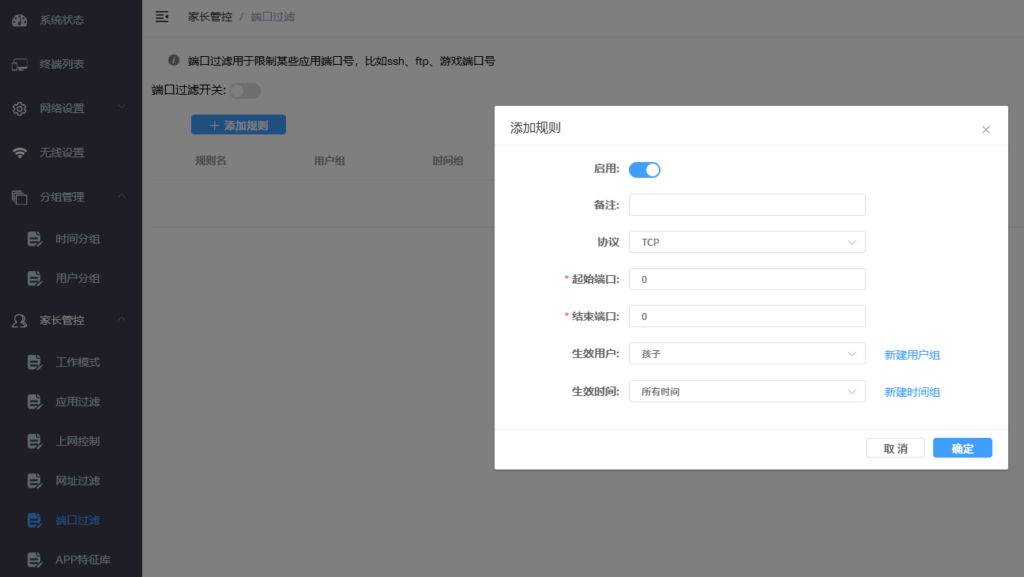Click the 家长管控 user icon
This screenshot has width=1024, height=577.
click(20, 321)
